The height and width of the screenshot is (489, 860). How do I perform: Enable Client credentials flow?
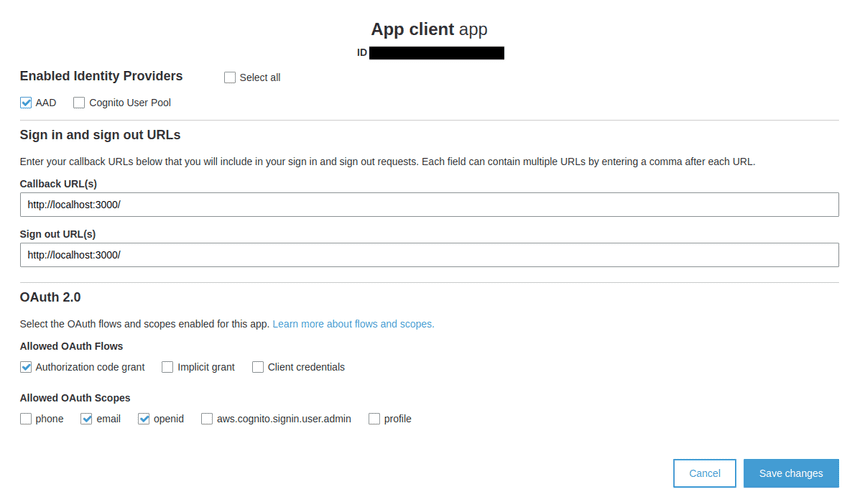tap(258, 367)
